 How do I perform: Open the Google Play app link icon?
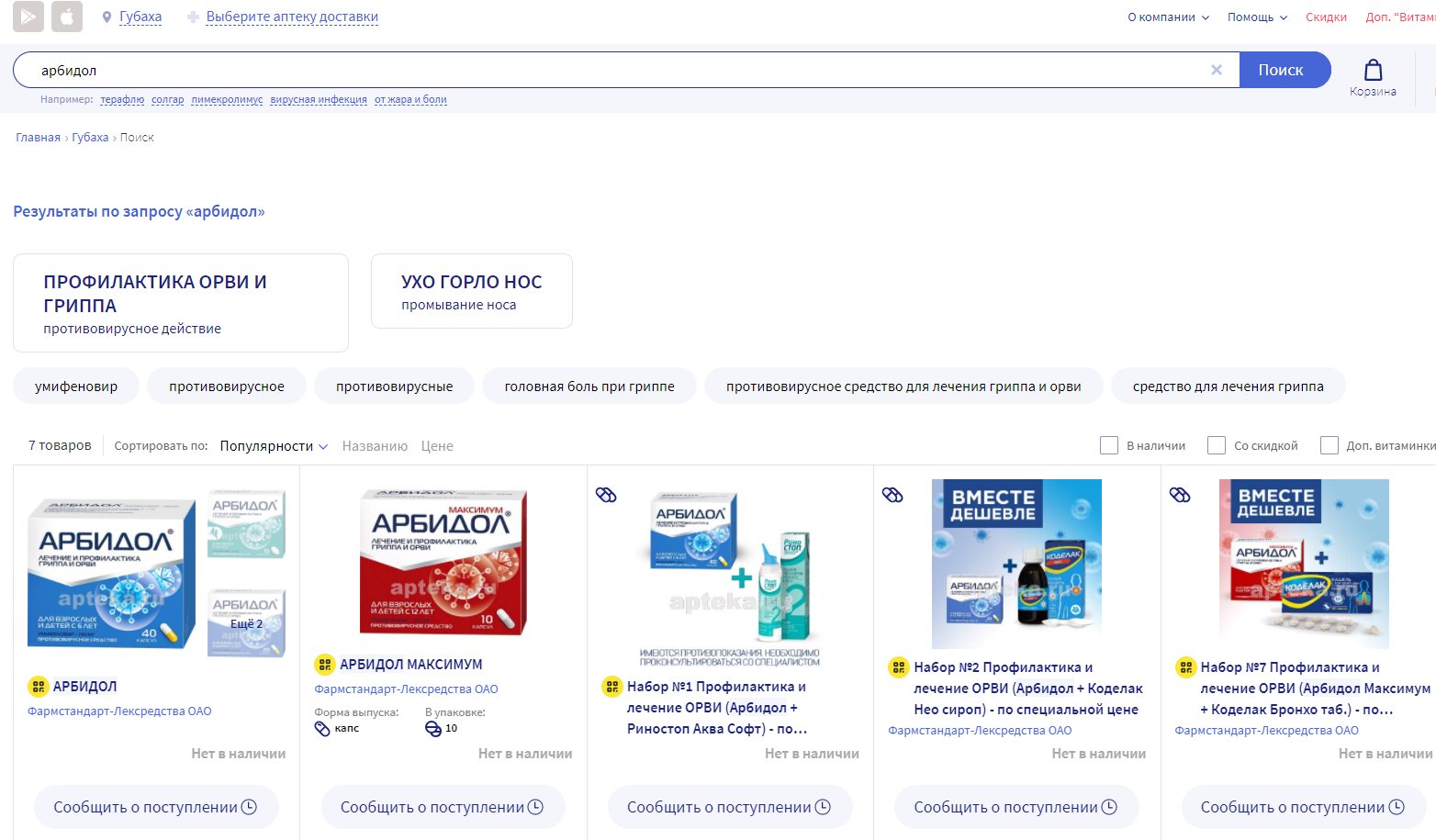point(28,17)
